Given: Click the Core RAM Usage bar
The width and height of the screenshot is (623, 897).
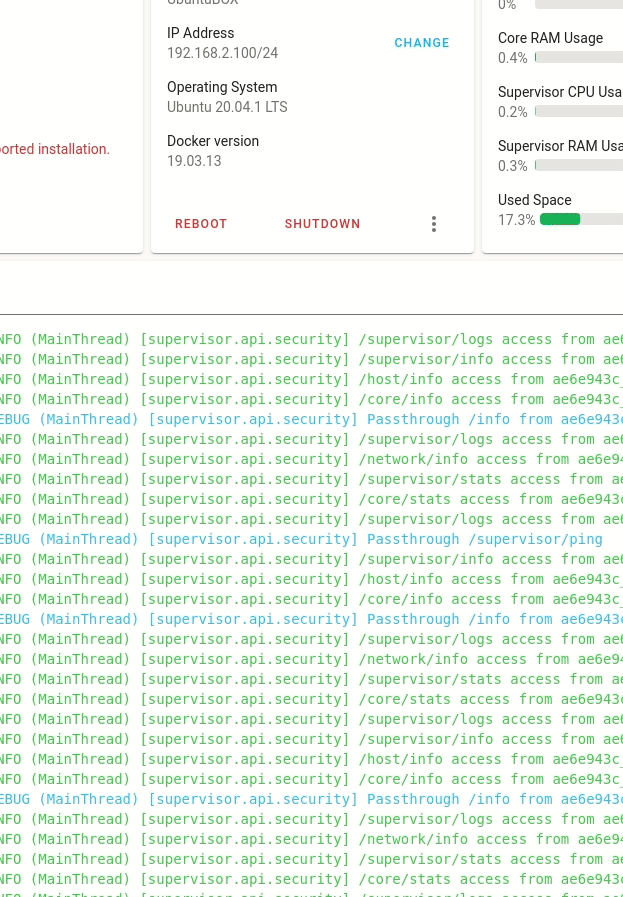Looking at the screenshot, I should tap(579, 57).
